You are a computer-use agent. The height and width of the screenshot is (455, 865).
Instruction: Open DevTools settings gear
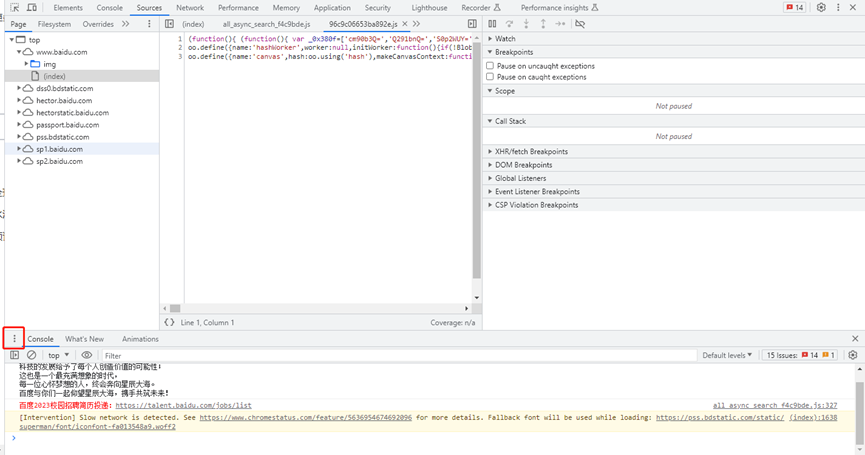point(821,7)
